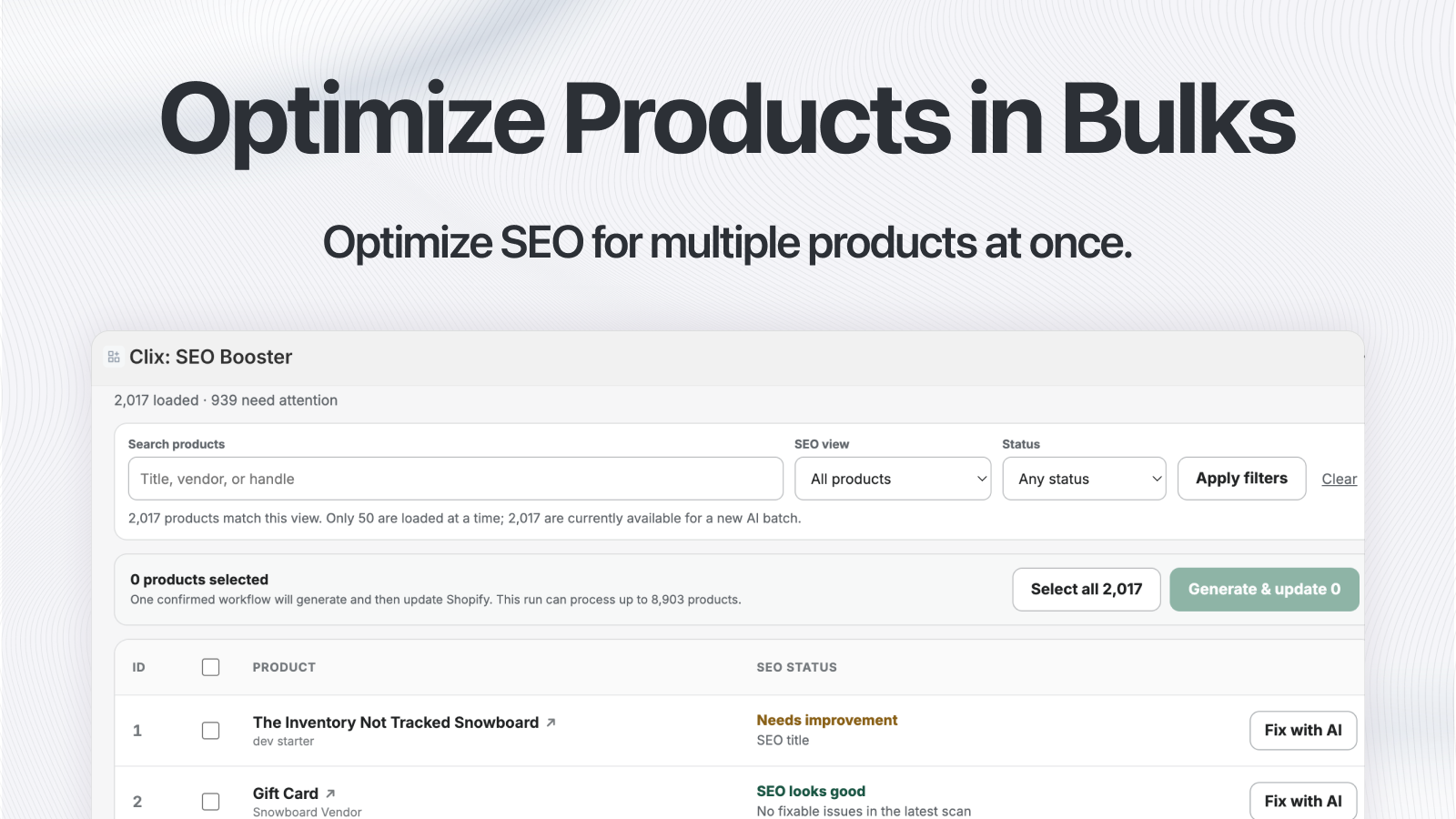The width and height of the screenshot is (1456, 819).
Task: Open the Inventory Not Tracked Snowboard external link icon
Action: [551, 723]
